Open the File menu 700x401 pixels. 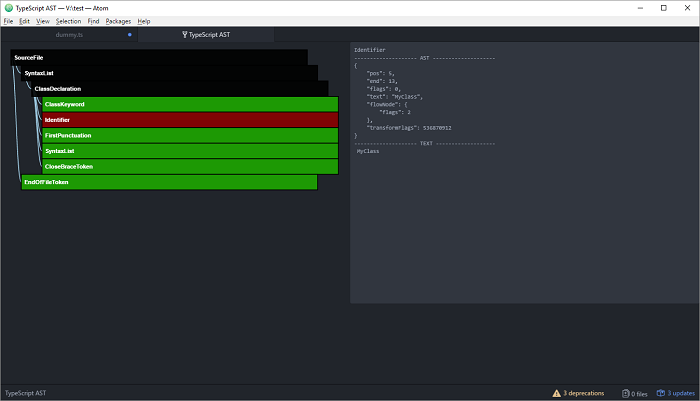tap(8, 21)
